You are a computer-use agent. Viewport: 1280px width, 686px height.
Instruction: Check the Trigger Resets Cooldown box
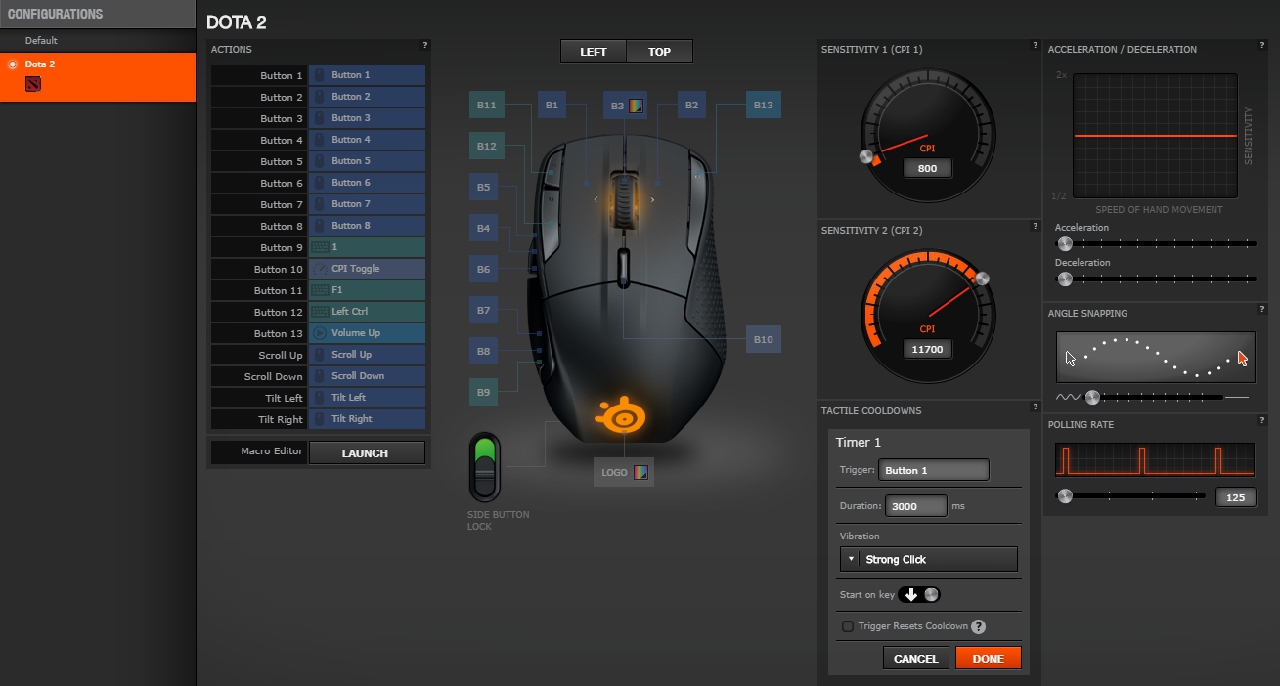[848, 626]
